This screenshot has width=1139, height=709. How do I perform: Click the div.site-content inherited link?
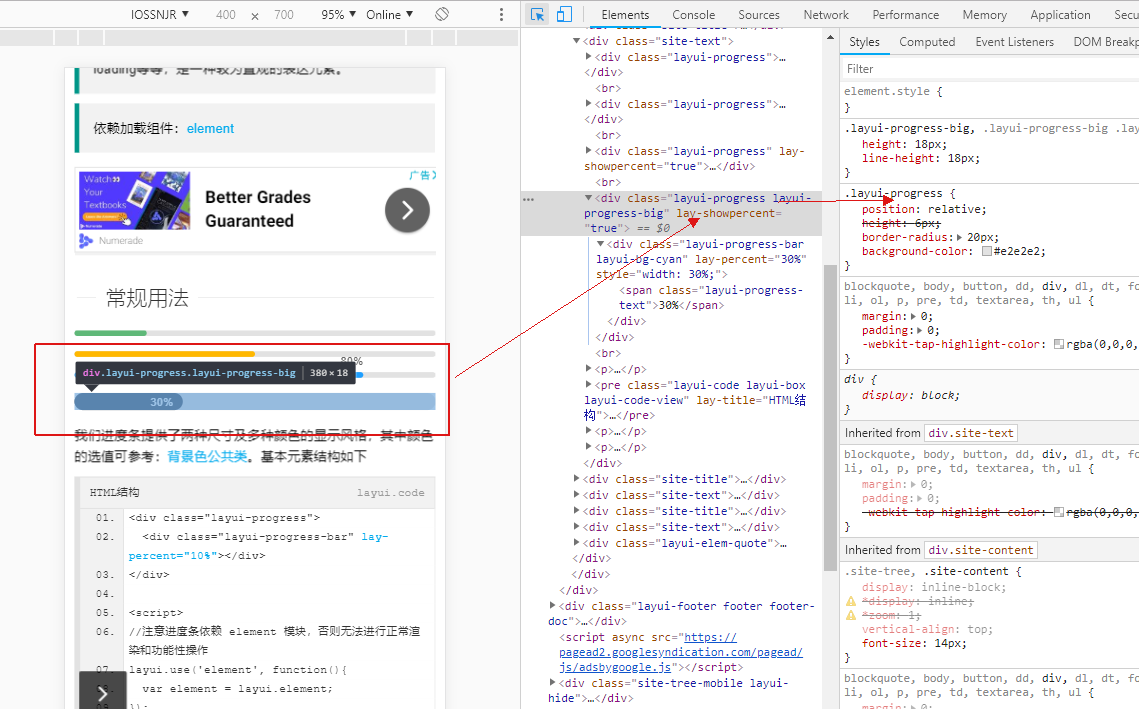click(x=981, y=551)
